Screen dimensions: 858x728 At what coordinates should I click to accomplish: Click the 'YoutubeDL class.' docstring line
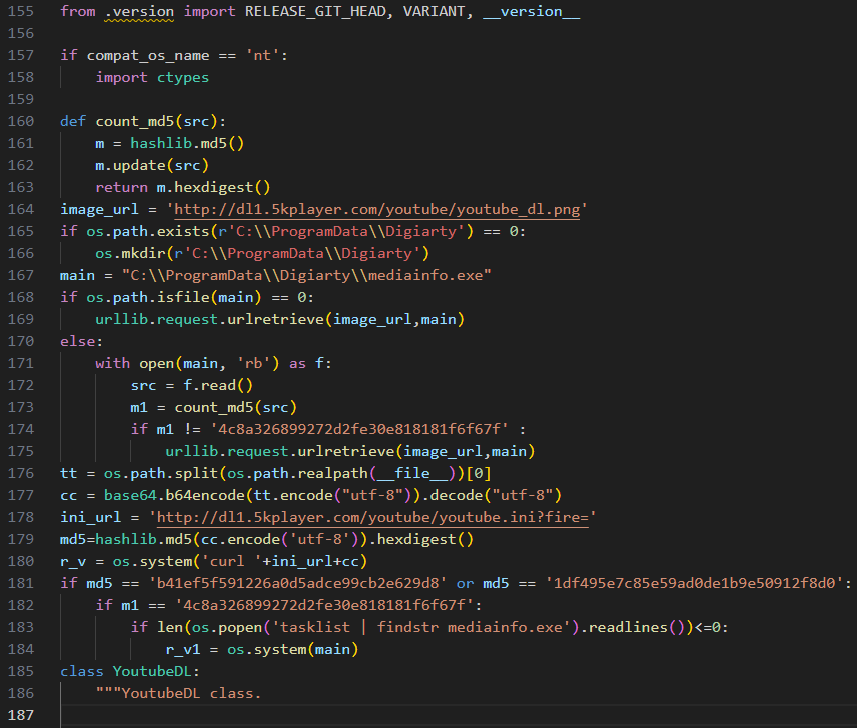(x=178, y=694)
